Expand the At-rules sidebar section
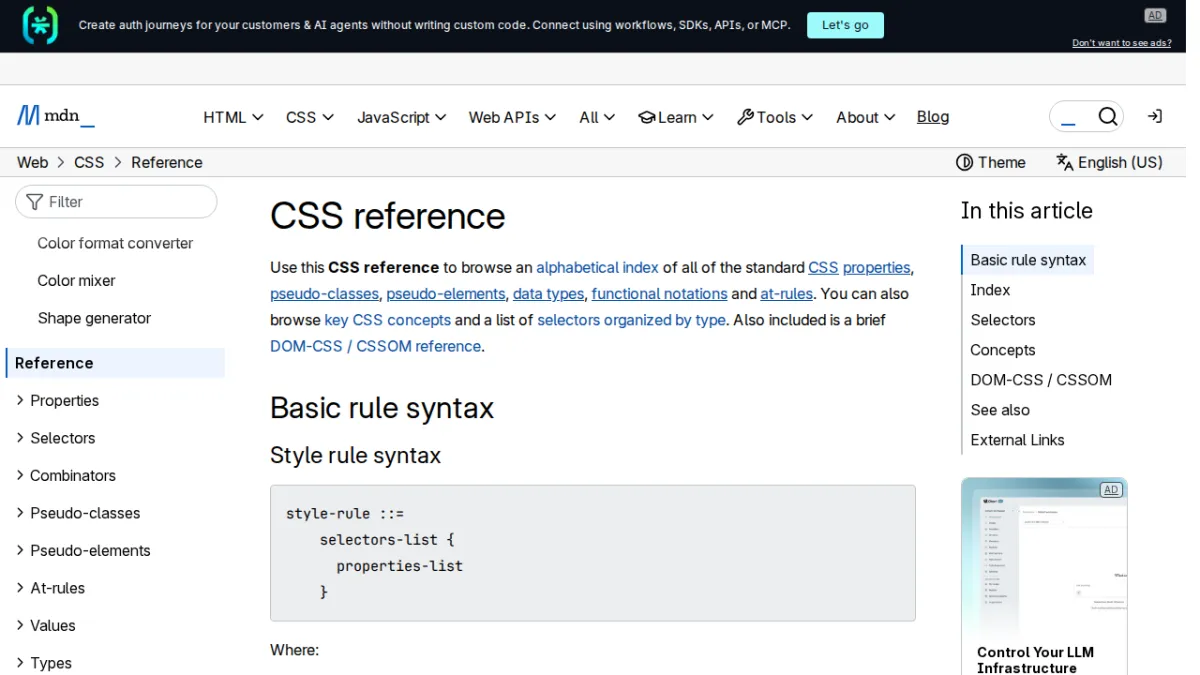 click(x=51, y=588)
